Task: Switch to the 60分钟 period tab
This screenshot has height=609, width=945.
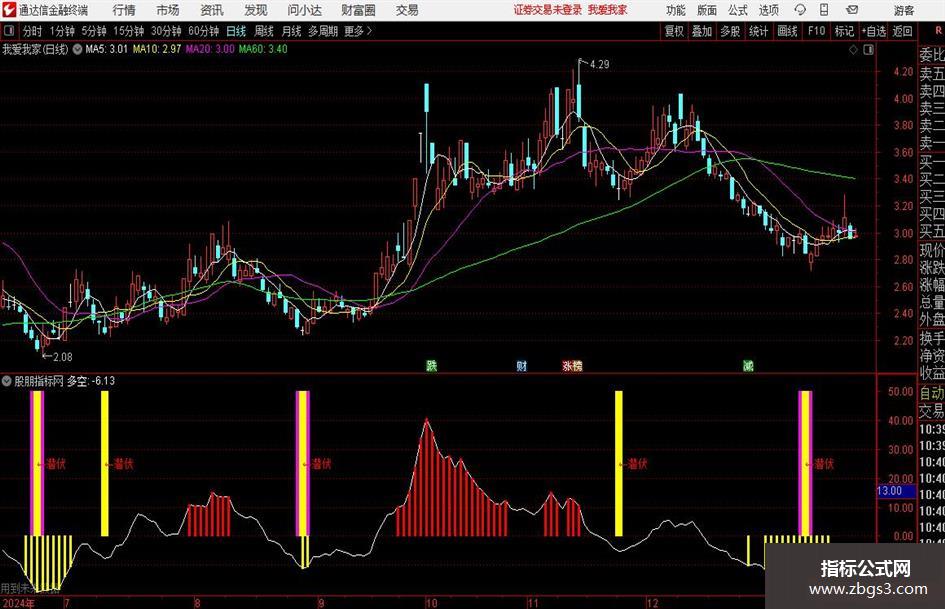Action: click(x=204, y=31)
